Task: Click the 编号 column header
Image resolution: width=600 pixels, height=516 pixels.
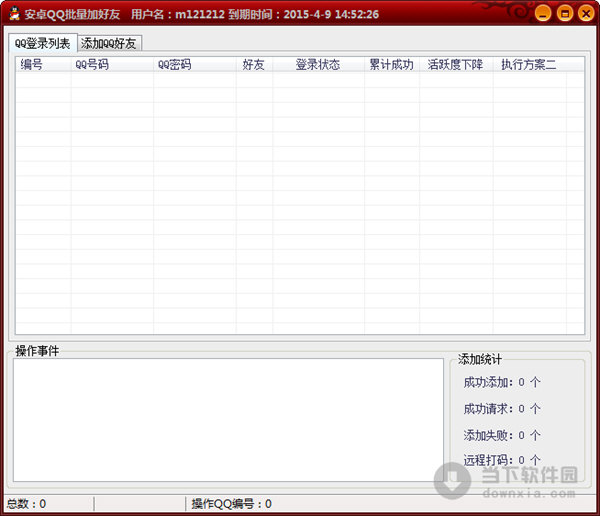Action: pos(43,64)
